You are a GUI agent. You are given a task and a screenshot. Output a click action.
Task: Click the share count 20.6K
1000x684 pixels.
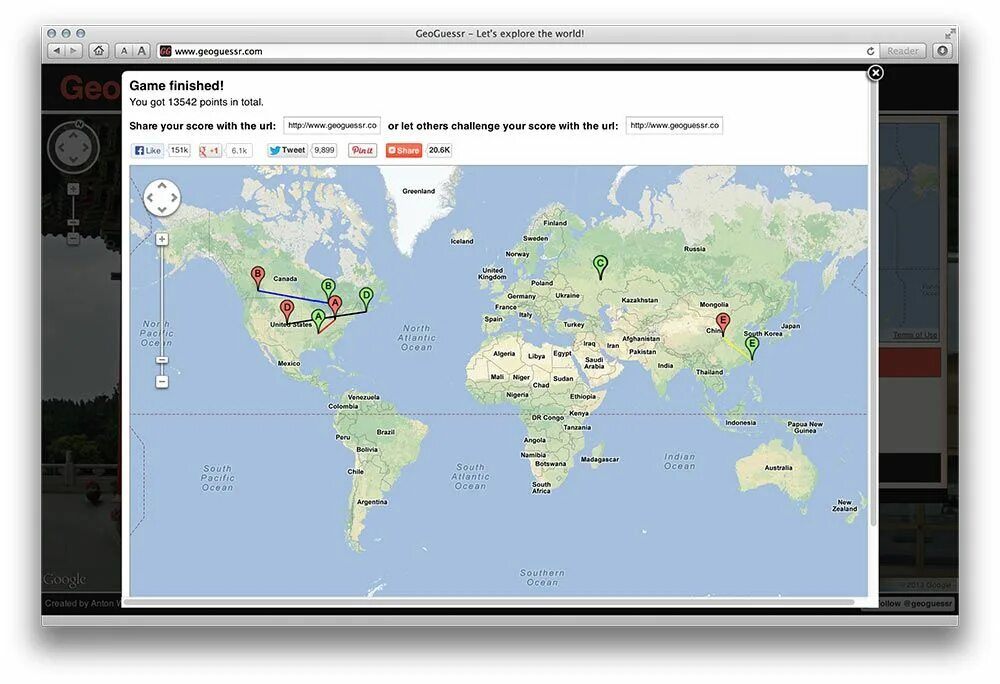[439, 150]
